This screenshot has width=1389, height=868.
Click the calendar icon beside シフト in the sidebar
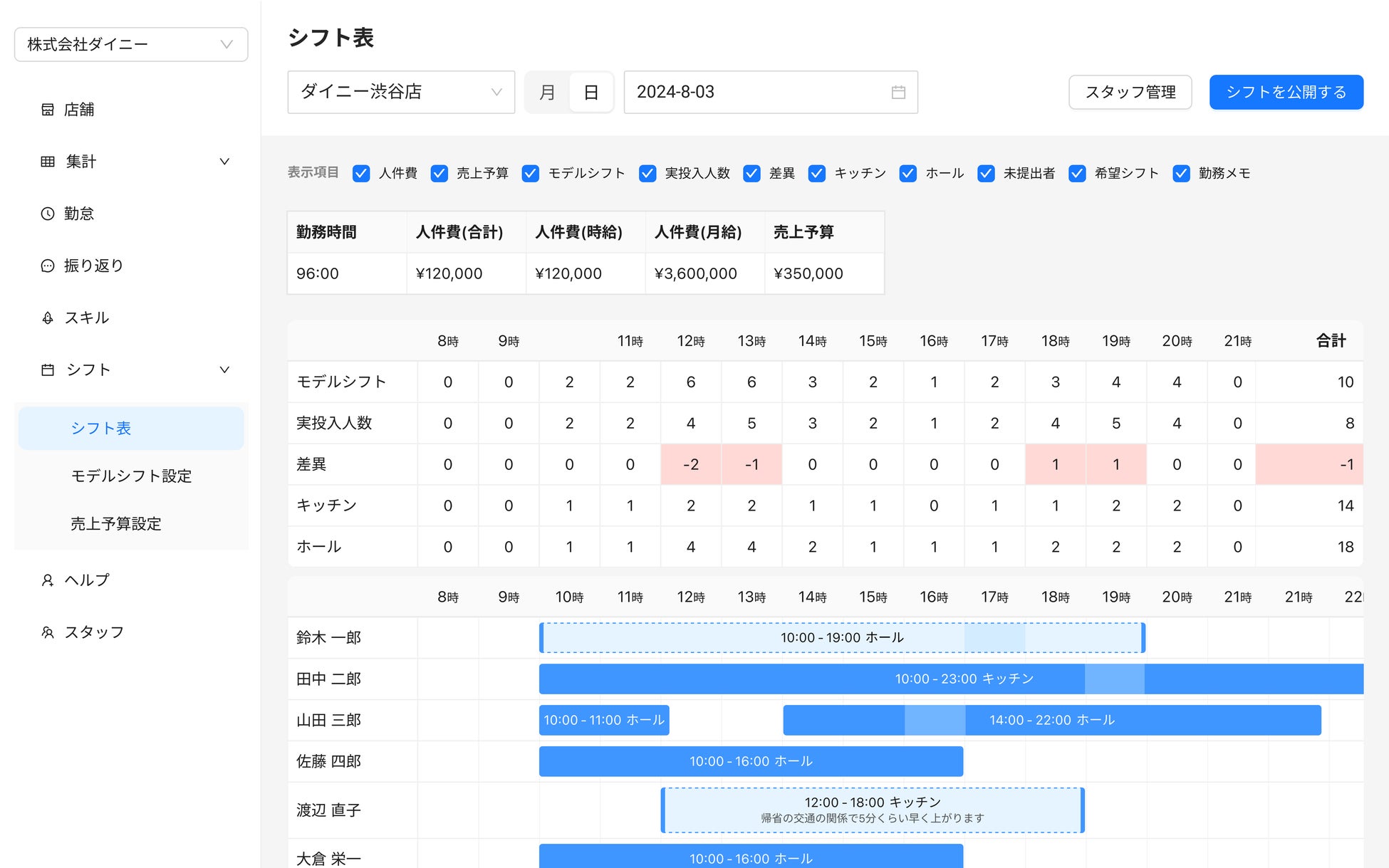click(48, 370)
